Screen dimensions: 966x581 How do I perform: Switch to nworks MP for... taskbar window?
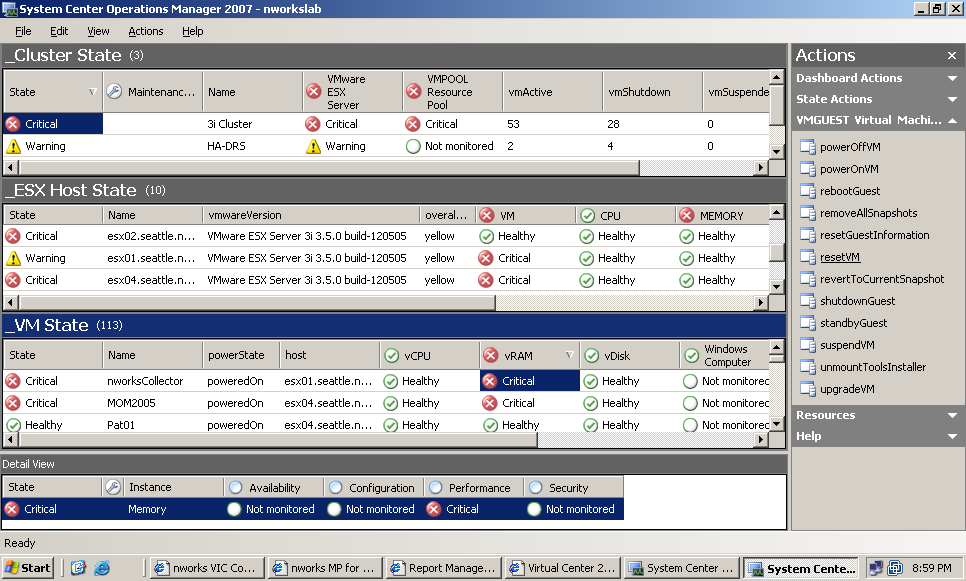point(326,567)
